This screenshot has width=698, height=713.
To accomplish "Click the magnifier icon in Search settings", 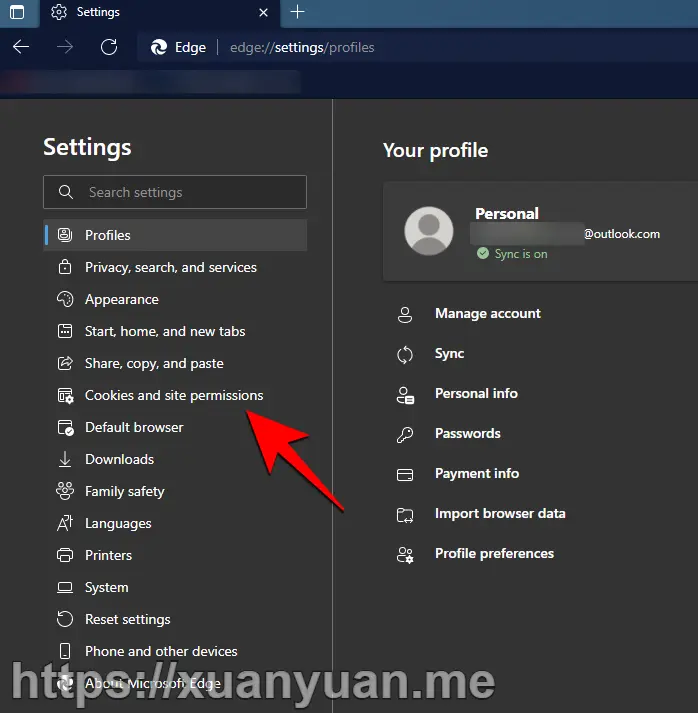I will 66,192.
